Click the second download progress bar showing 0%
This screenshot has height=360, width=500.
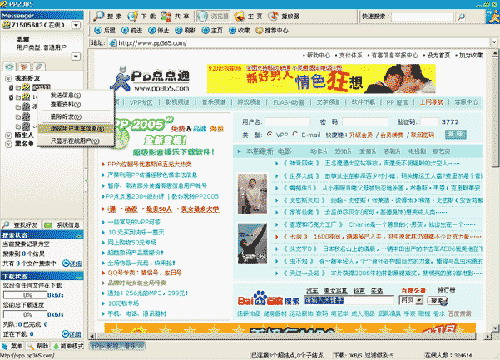tap(24, 314)
